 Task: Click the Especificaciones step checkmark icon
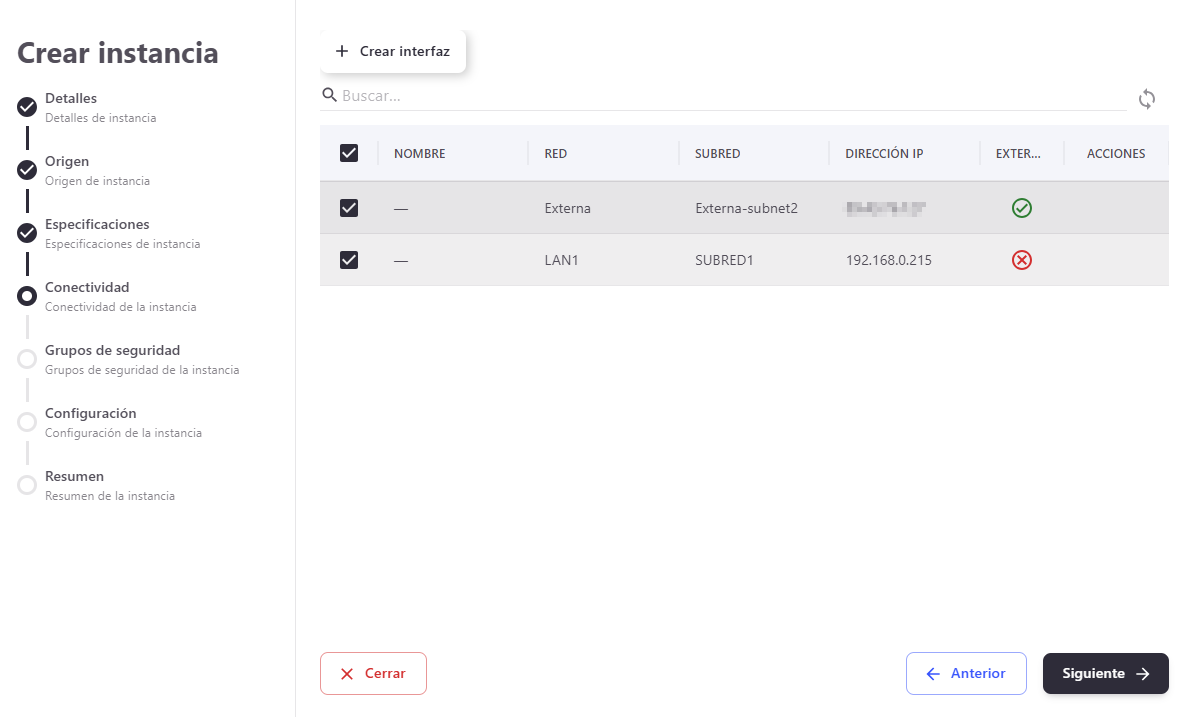pos(27,233)
